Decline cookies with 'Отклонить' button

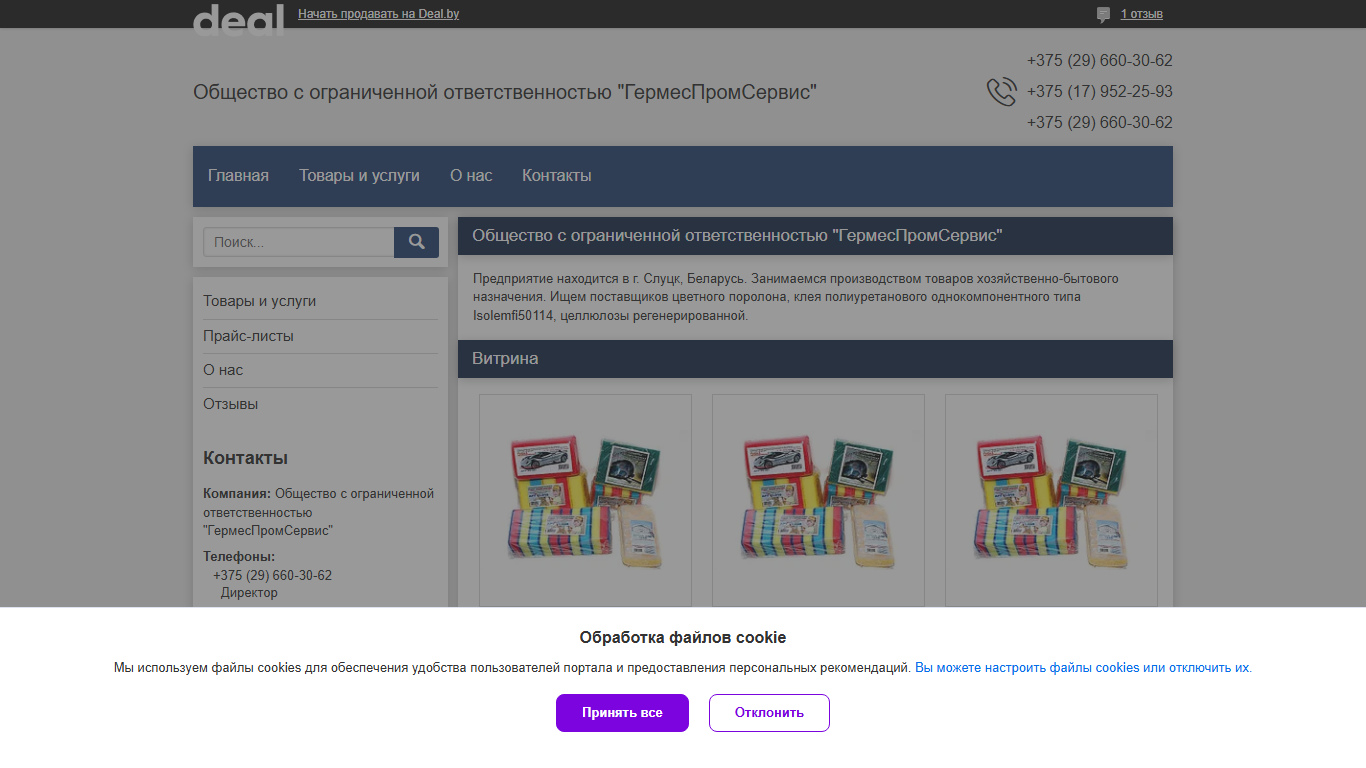pos(769,713)
